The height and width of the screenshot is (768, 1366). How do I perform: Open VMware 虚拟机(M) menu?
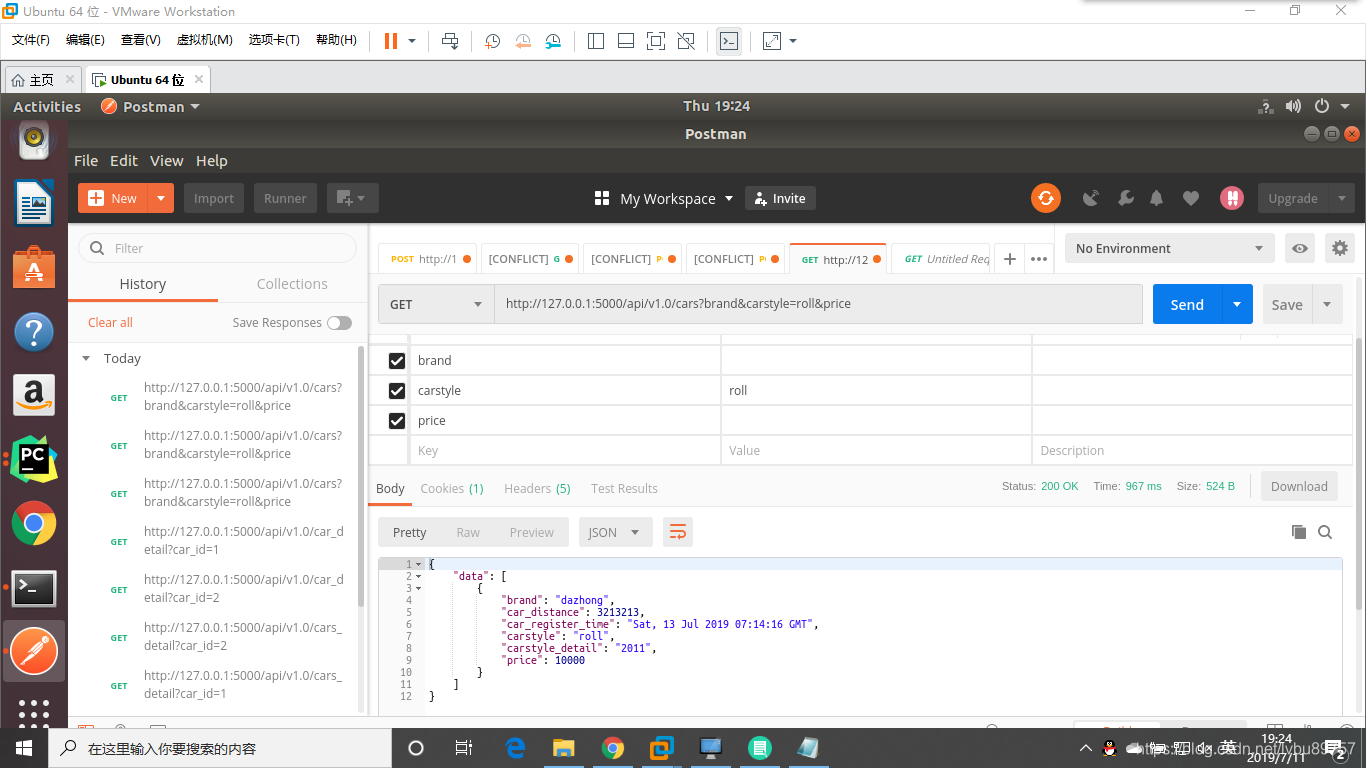point(204,40)
